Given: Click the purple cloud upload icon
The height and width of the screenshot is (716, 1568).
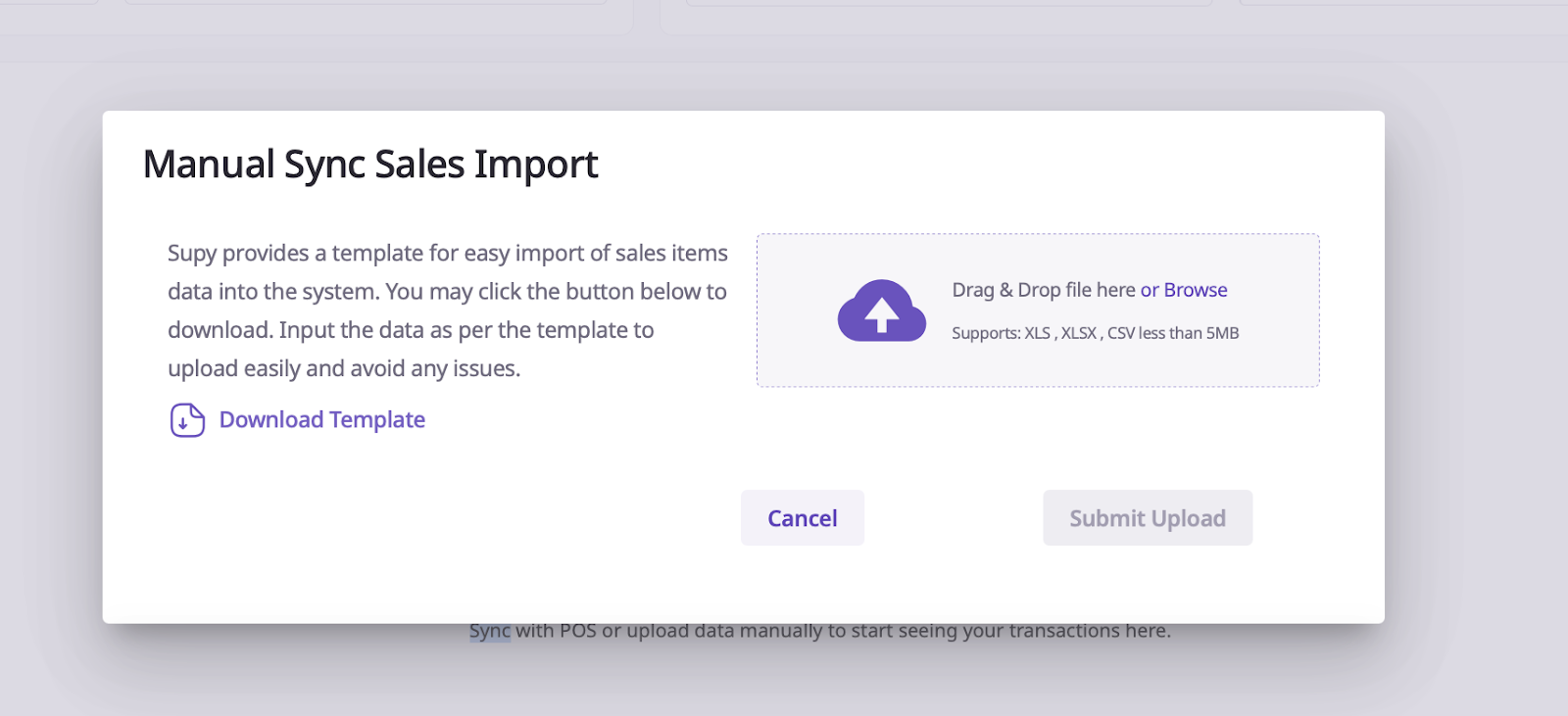Looking at the screenshot, I should 881,311.
